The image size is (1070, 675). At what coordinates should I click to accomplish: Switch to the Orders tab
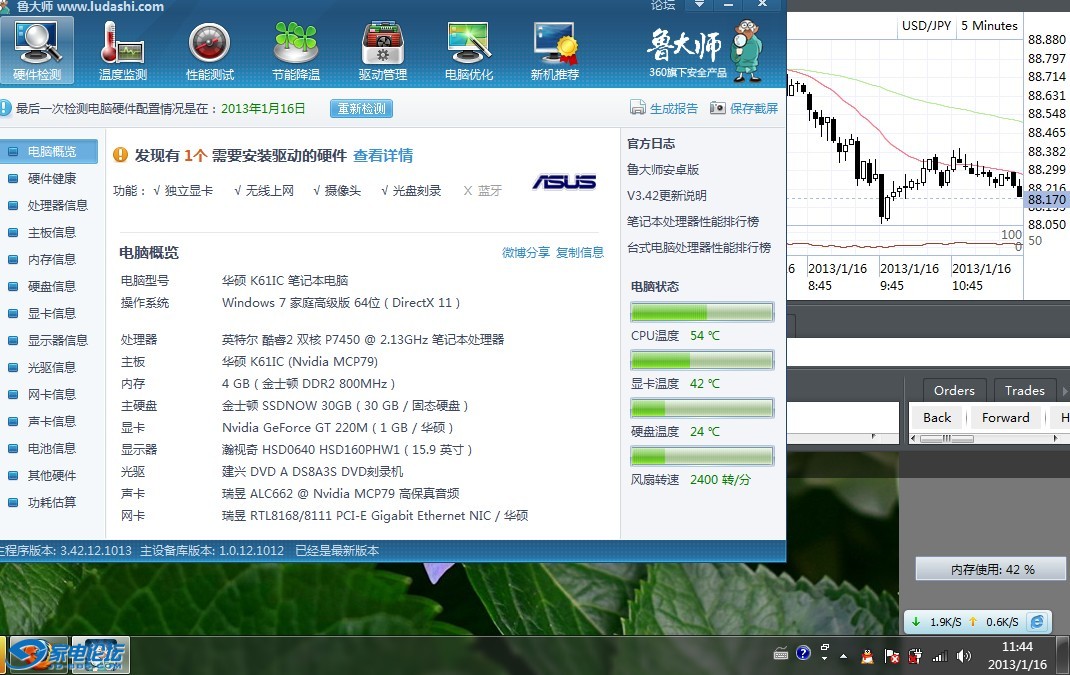(953, 390)
